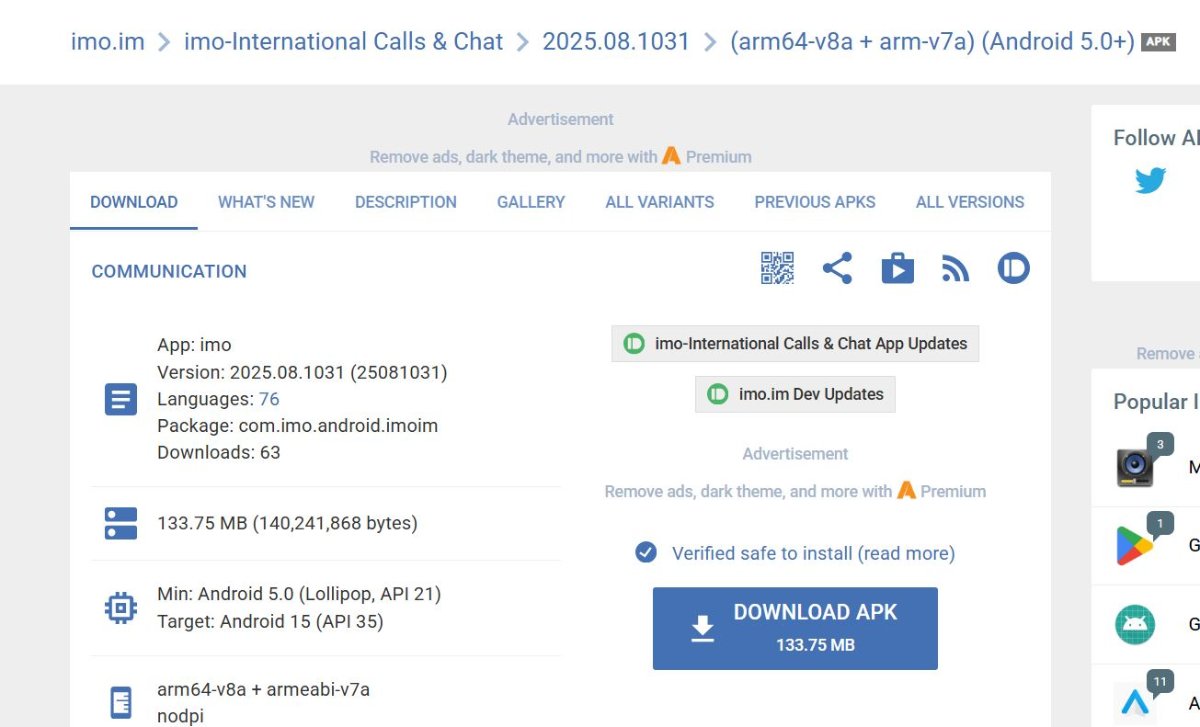Click the Premium link in the top ad notice

(x=718, y=156)
